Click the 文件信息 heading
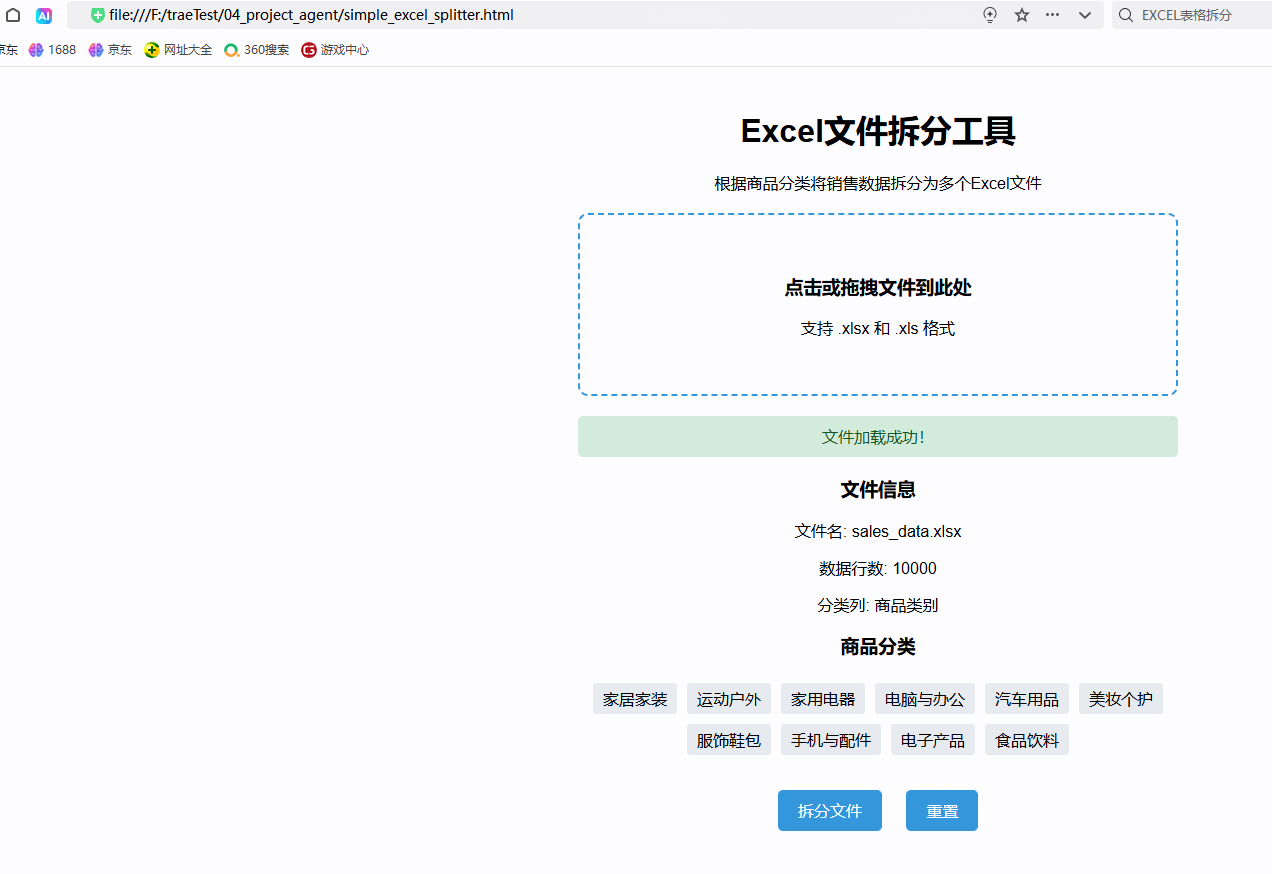The height and width of the screenshot is (874, 1272). pyautogui.click(x=878, y=489)
